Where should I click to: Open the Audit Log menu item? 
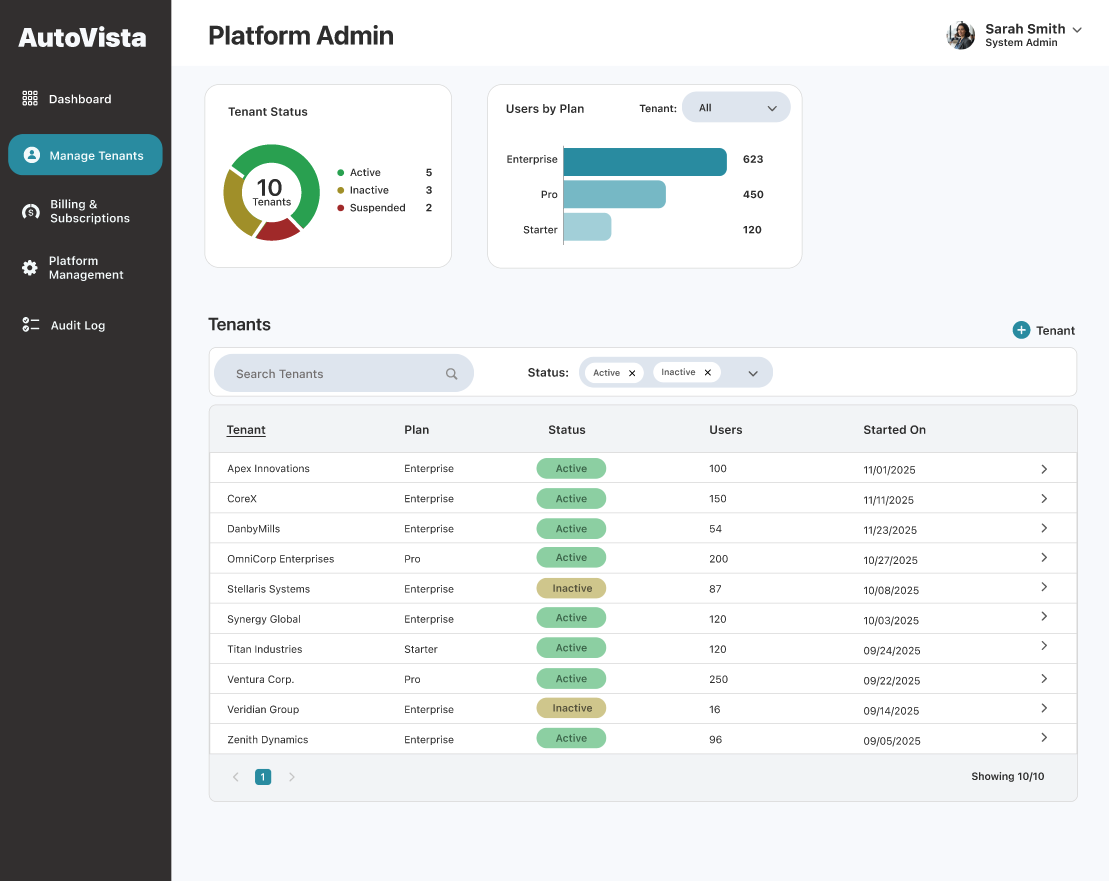[77, 325]
